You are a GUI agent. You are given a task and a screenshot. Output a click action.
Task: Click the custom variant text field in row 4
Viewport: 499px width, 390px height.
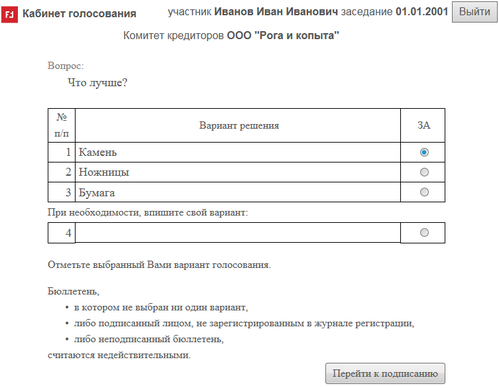pos(238,233)
